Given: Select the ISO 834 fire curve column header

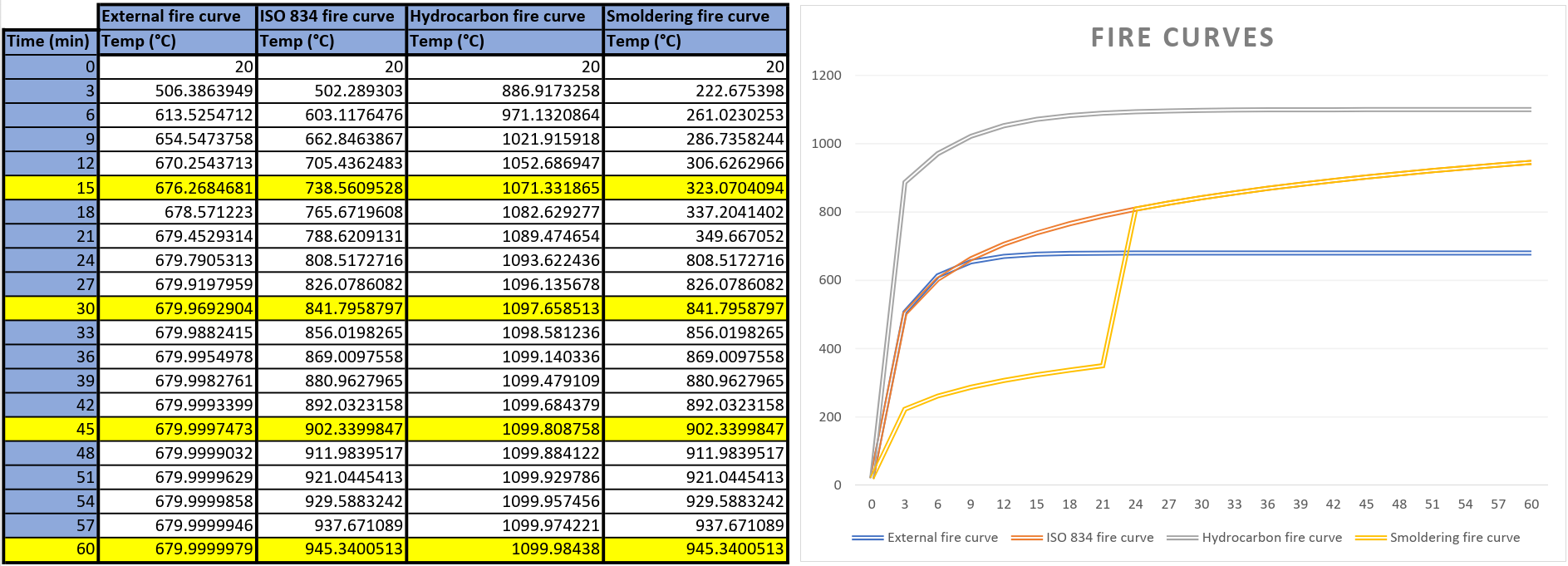Looking at the screenshot, I should (327, 17).
